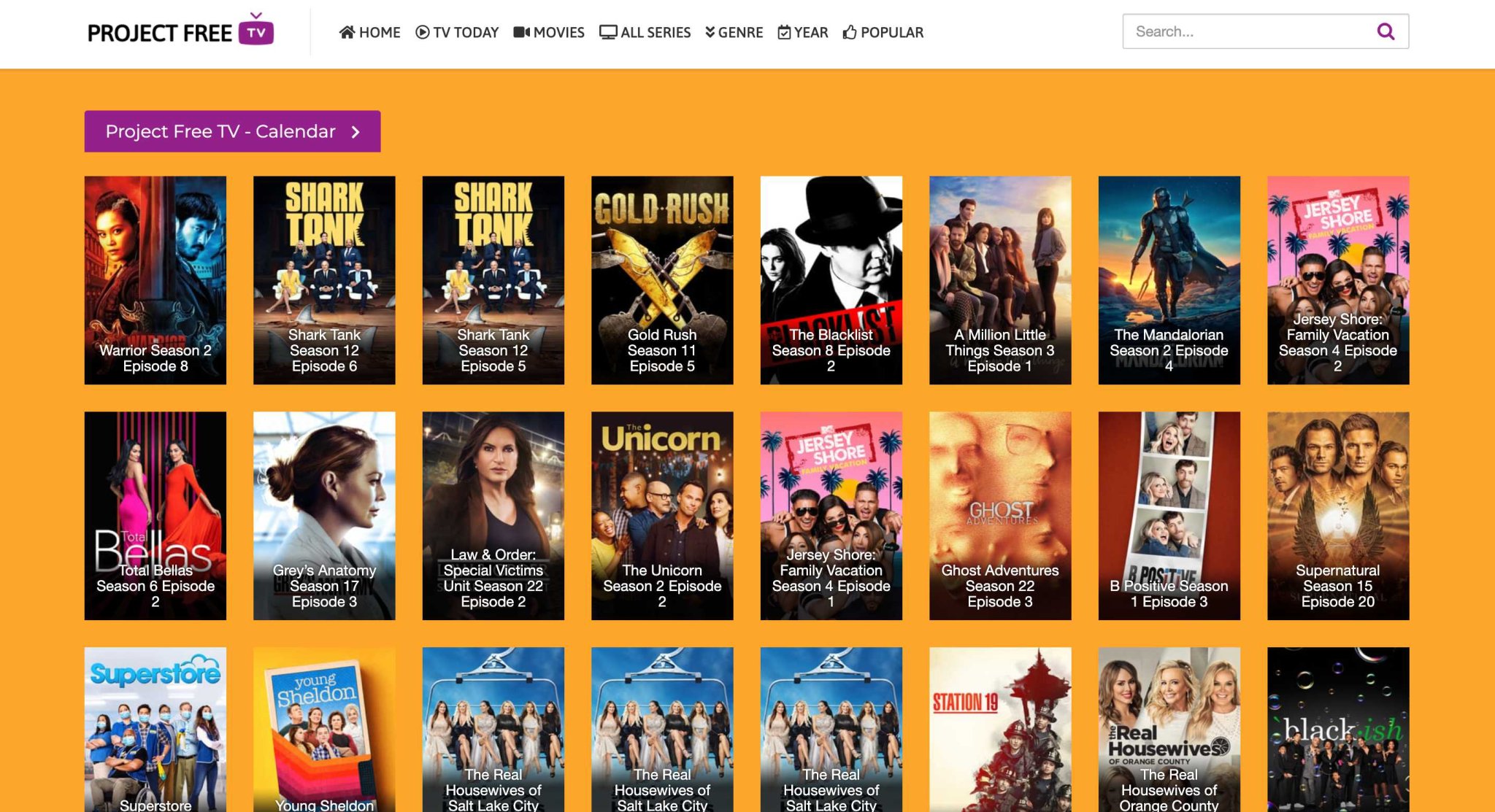Click the Project Free TV logo
Viewport: 1495px width, 812px height.
point(180,31)
